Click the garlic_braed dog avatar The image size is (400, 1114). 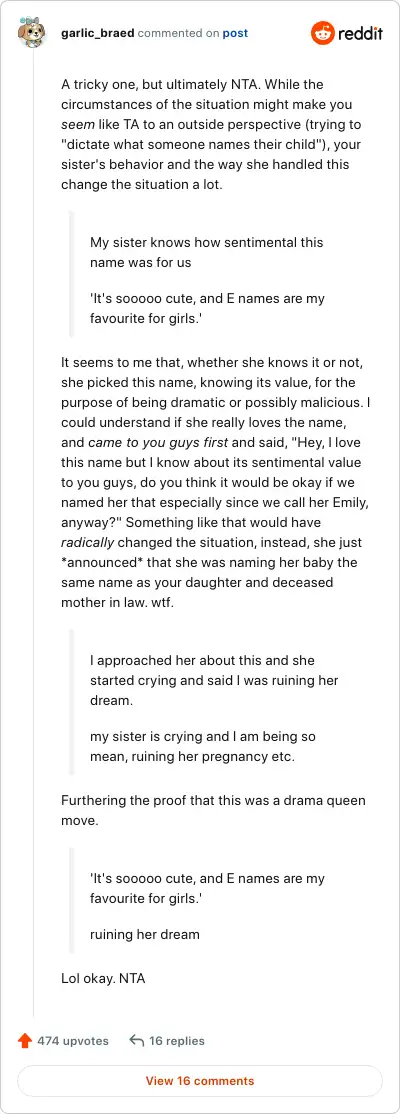(x=33, y=33)
